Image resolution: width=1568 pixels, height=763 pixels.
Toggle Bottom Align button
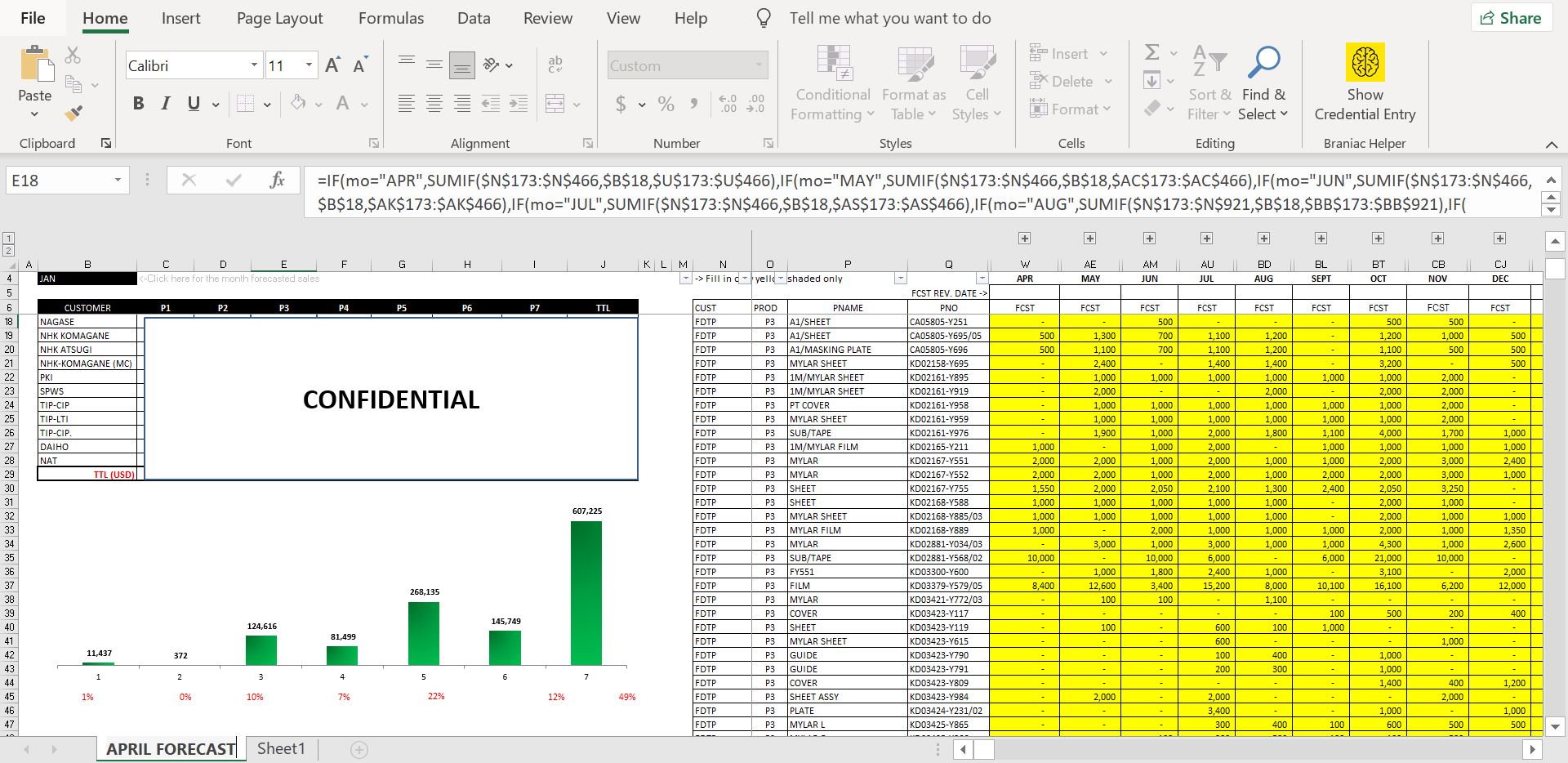(462, 65)
